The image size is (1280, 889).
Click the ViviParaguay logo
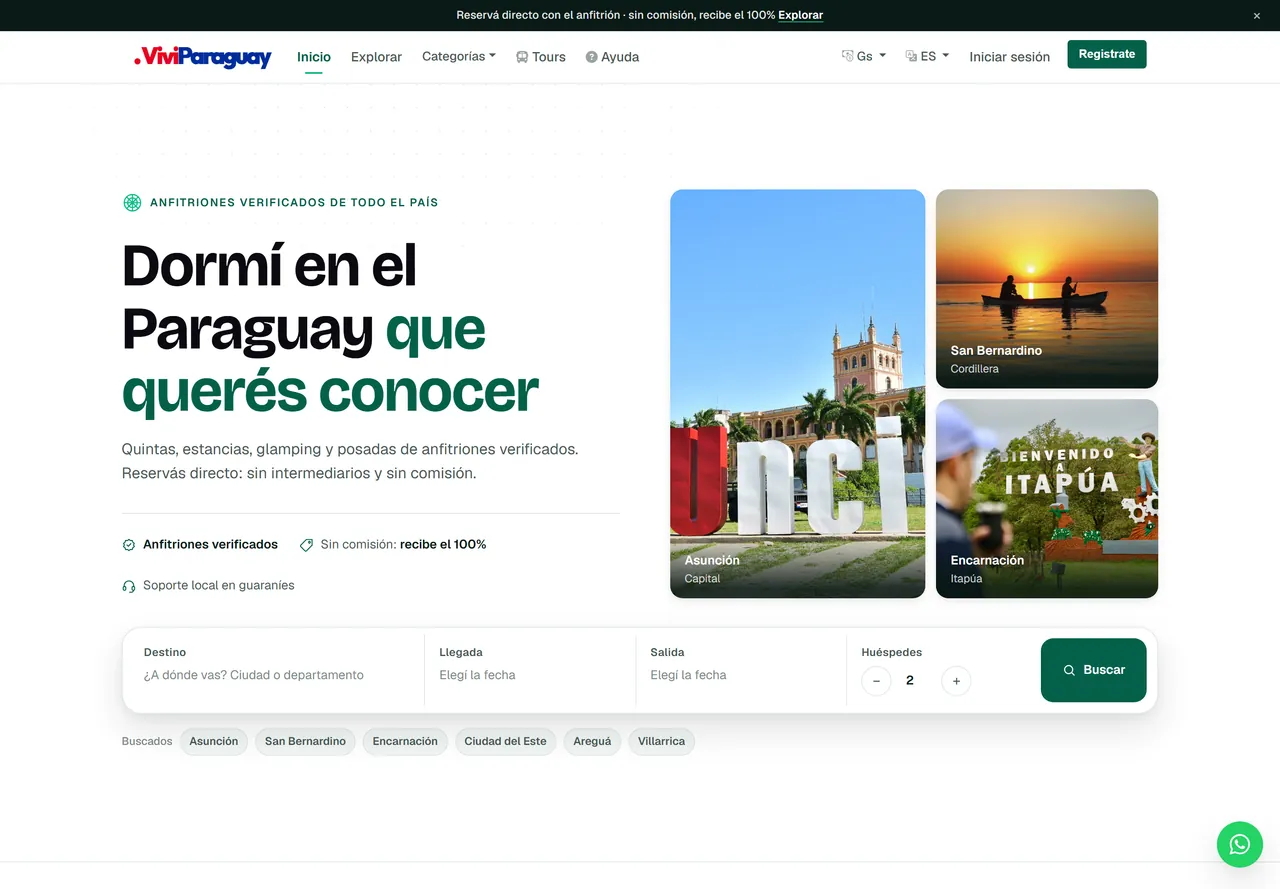[x=203, y=57]
